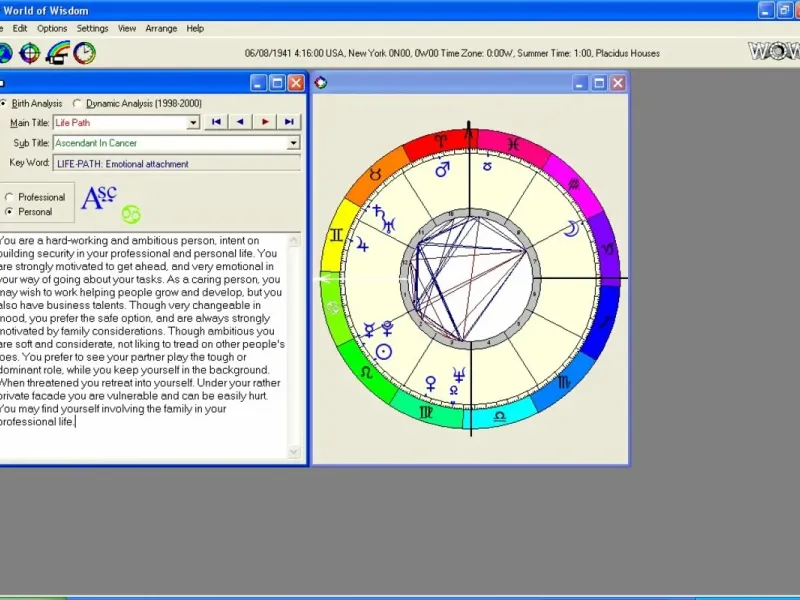Click the Moon symbol in the chart
Image resolution: width=800 pixels, height=600 pixels.
click(x=571, y=229)
